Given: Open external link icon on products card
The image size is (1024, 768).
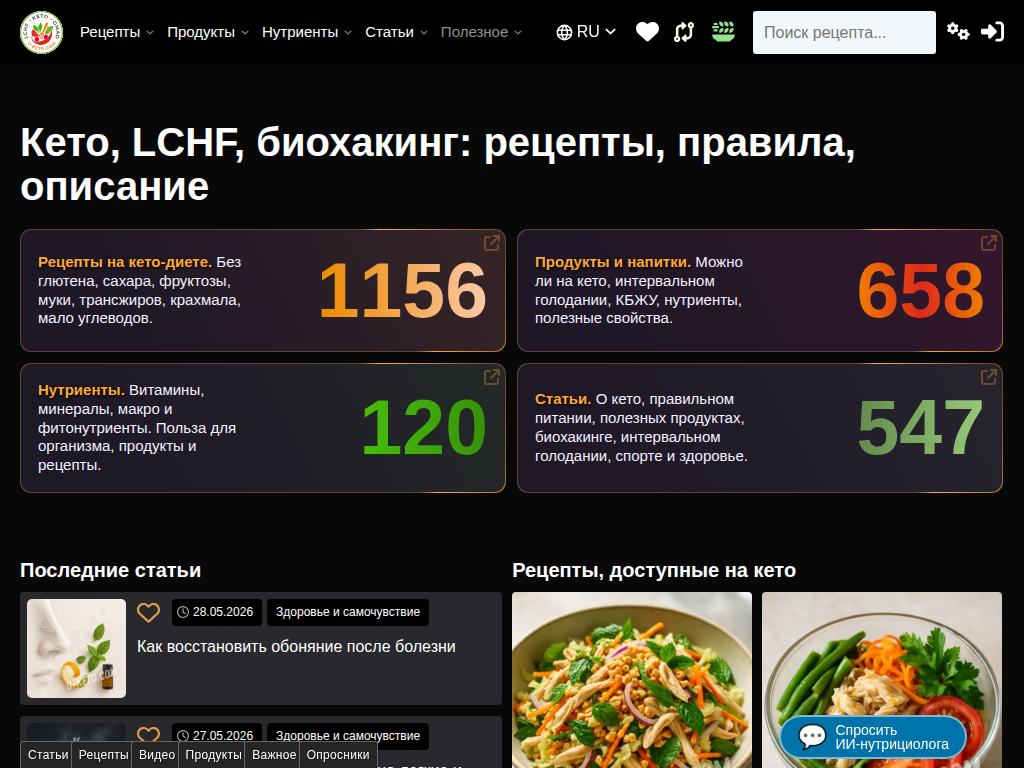Looking at the screenshot, I should (x=989, y=243).
